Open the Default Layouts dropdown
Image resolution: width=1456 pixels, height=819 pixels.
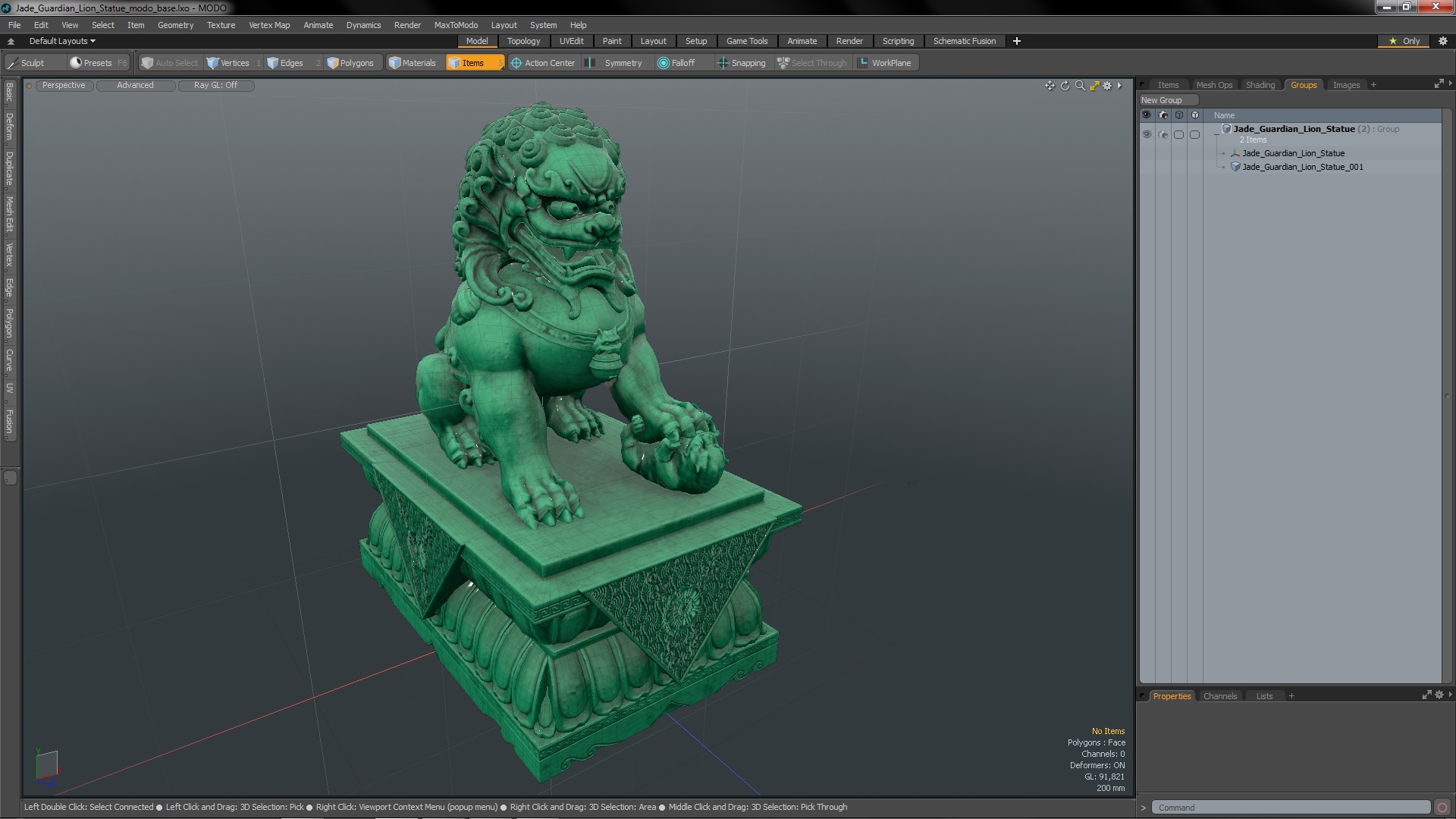click(x=62, y=41)
